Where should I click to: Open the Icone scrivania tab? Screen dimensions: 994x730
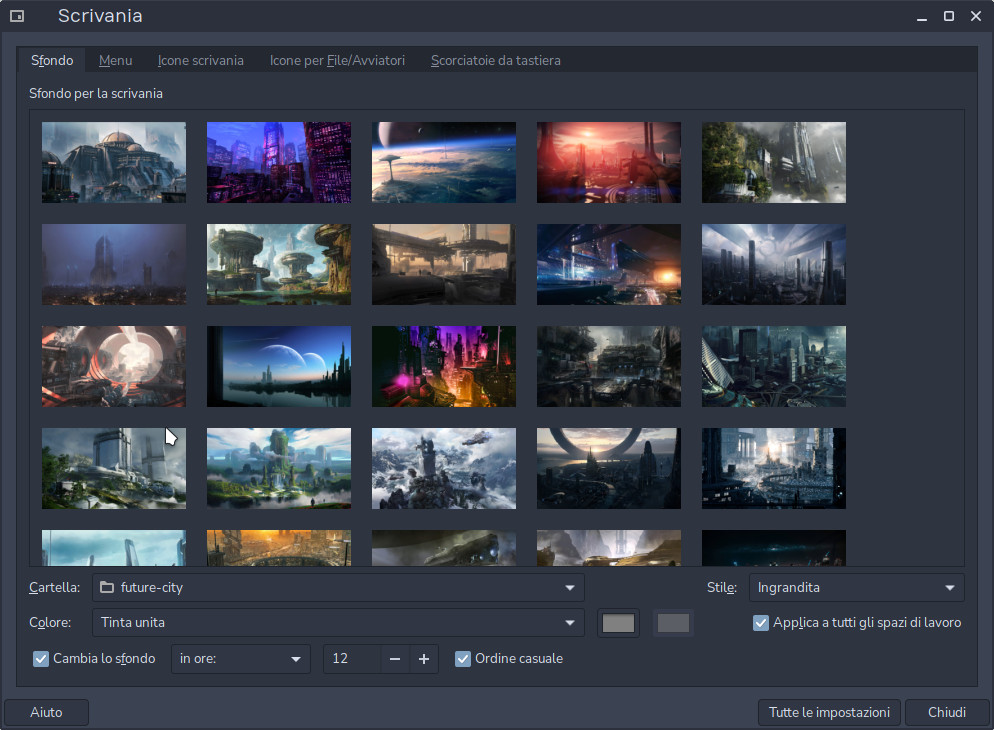click(201, 60)
